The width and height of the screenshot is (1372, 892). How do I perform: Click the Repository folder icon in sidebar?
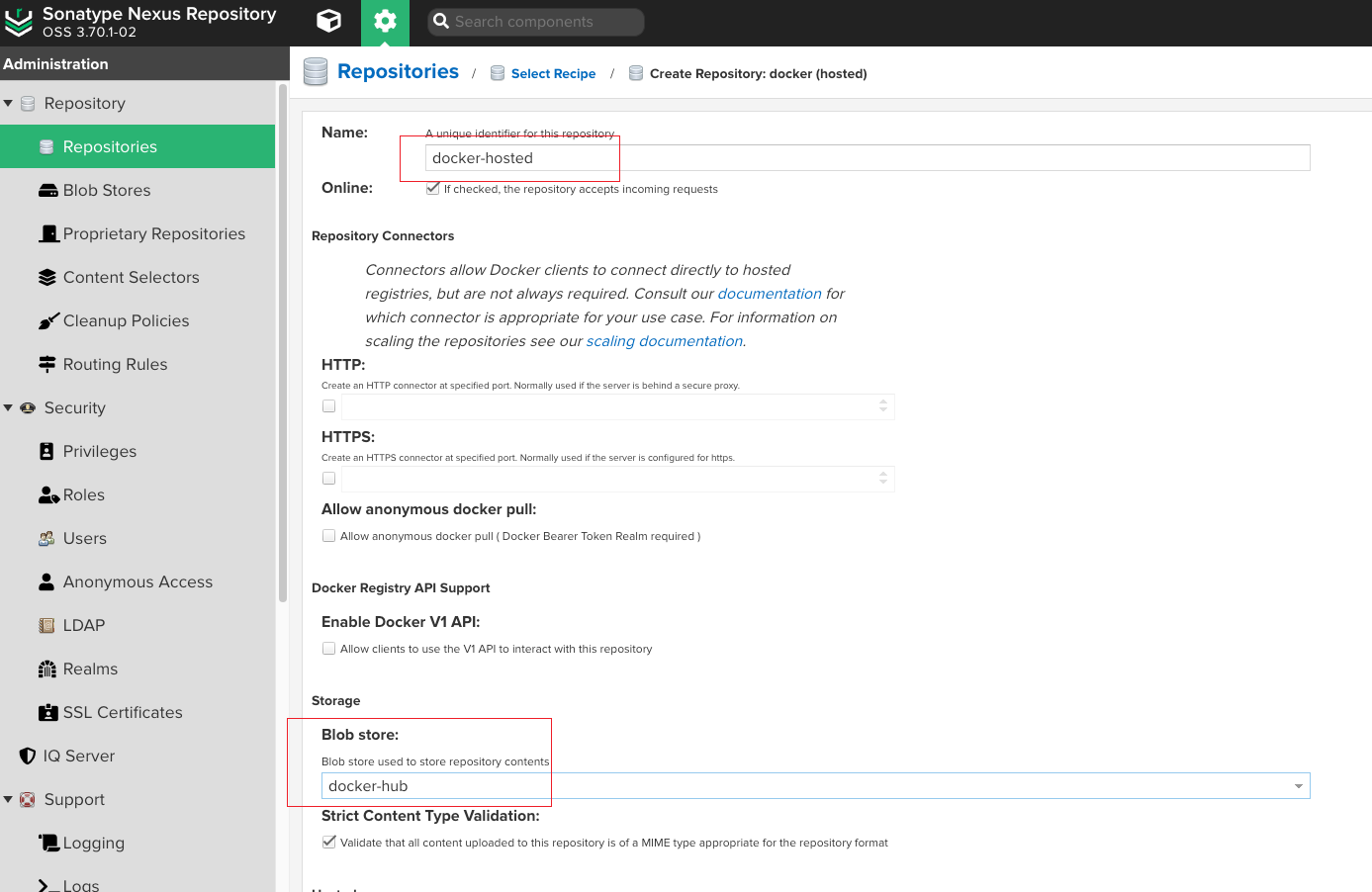(28, 103)
